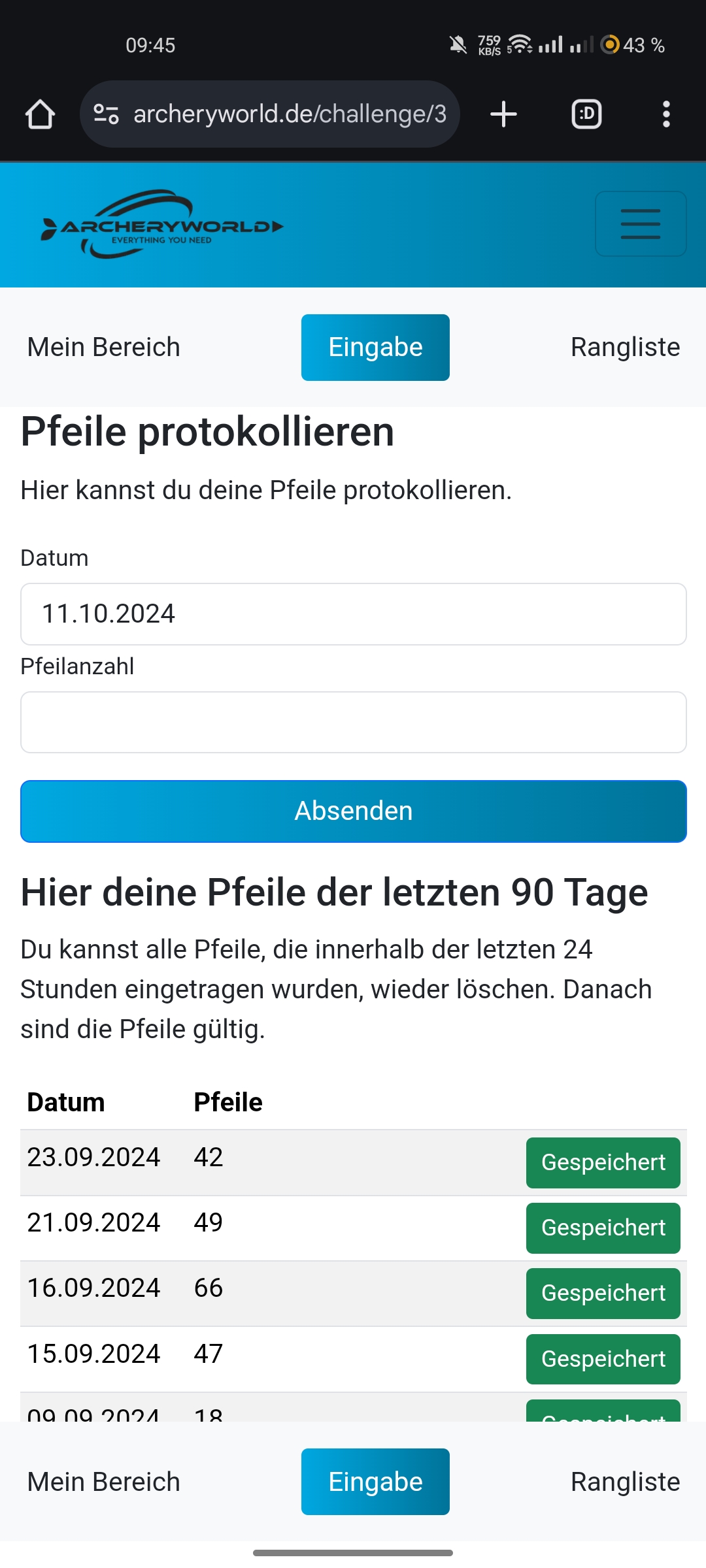Open the Datum date field
This screenshot has width=706, height=1568.
pos(353,614)
